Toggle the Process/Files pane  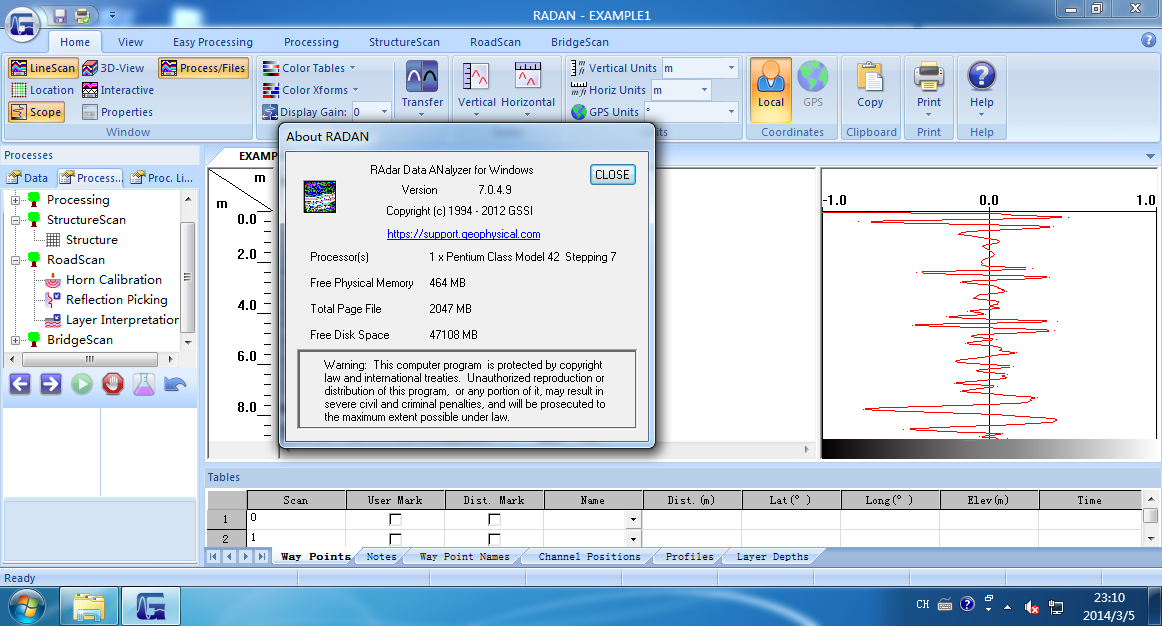203,68
